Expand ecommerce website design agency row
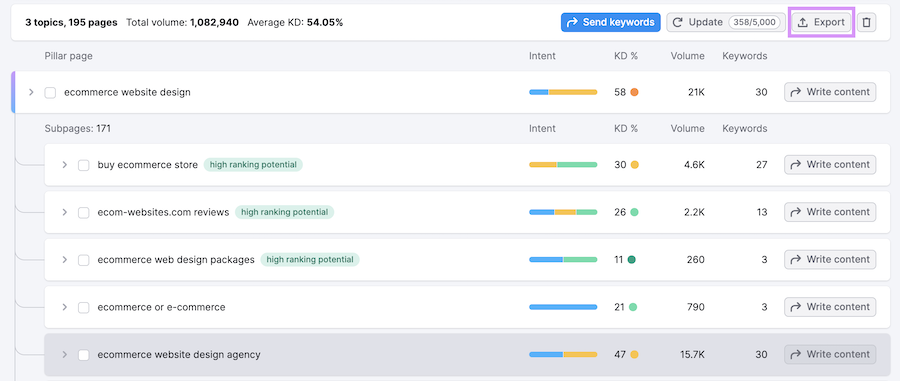Image resolution: width=900 pixels, height=381 pixels. (x=65, y=355)
